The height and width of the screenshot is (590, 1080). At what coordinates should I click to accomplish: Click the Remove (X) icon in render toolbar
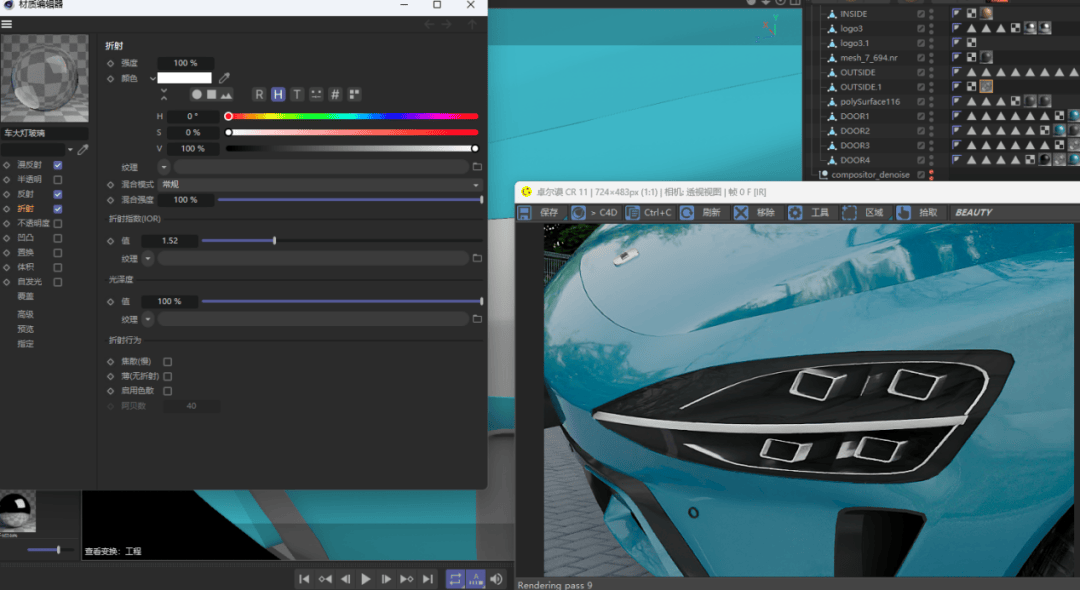click(741, 213)
